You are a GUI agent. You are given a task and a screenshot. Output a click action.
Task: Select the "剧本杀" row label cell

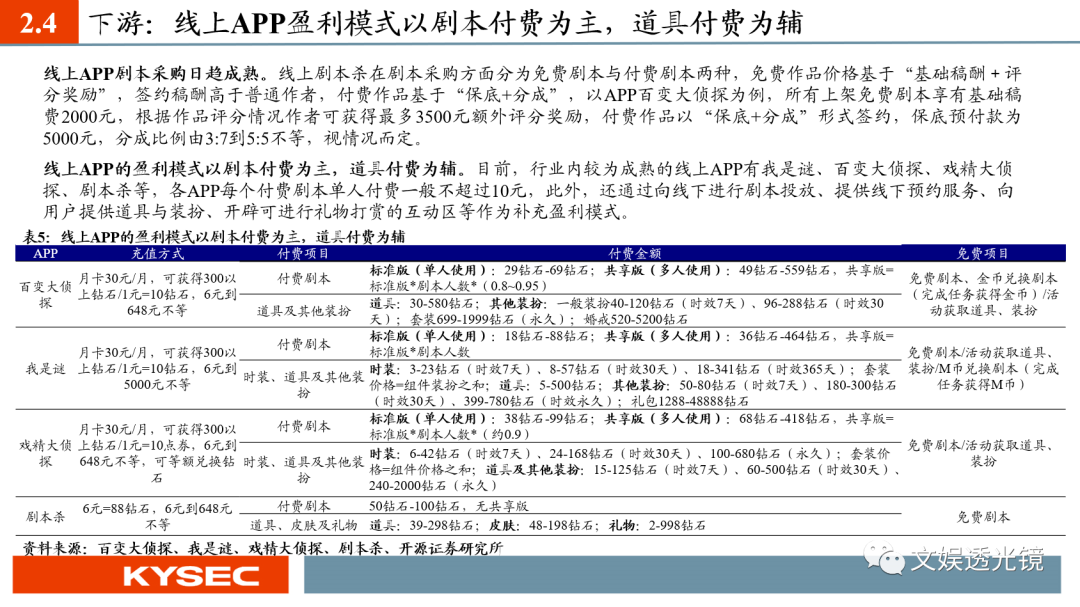coord(45,517)
